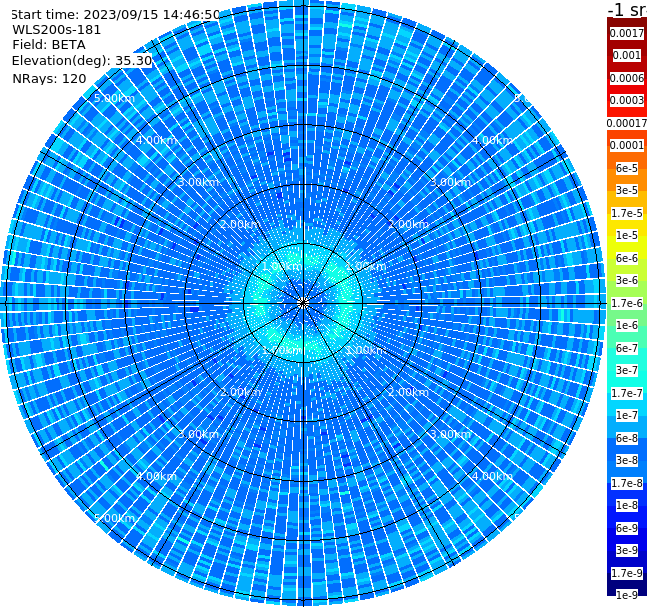
Task: Click the 6e-7 colorbar label
Action: pyautogui.click(x=627, y=348)
